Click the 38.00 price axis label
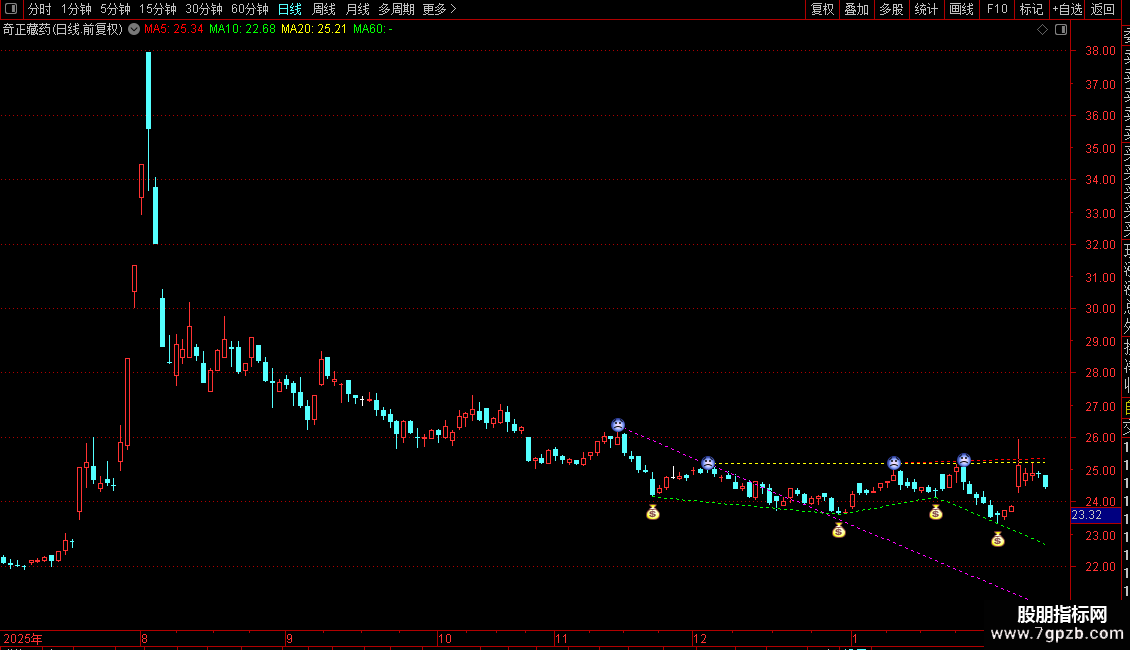This screenshot has height=650, width=1130. (x=1100, y=50)
